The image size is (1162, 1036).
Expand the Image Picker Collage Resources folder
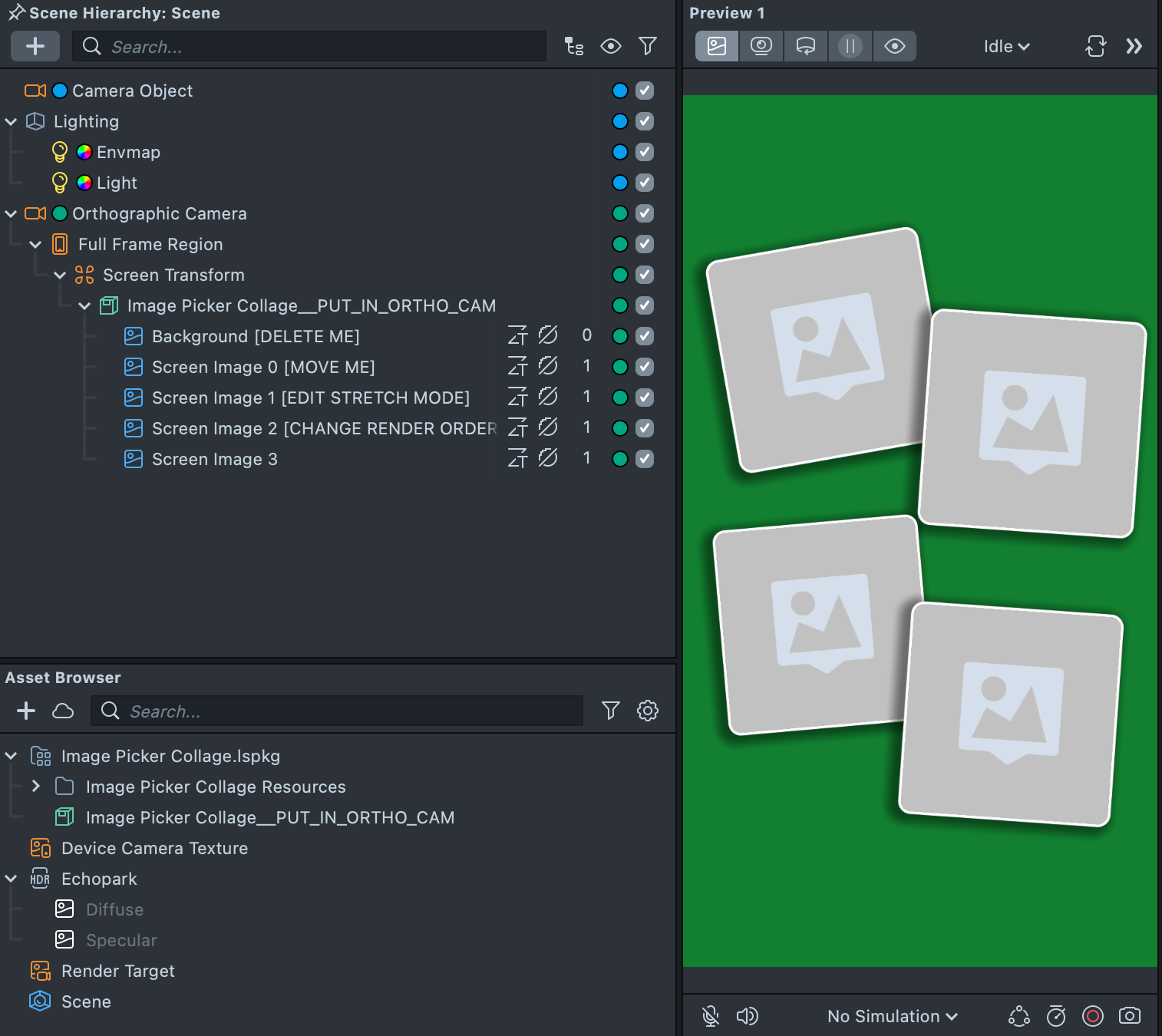(36, 787)
